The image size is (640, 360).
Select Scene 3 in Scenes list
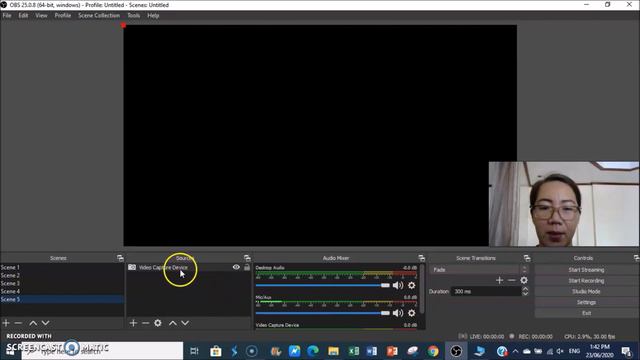[62, 283]
